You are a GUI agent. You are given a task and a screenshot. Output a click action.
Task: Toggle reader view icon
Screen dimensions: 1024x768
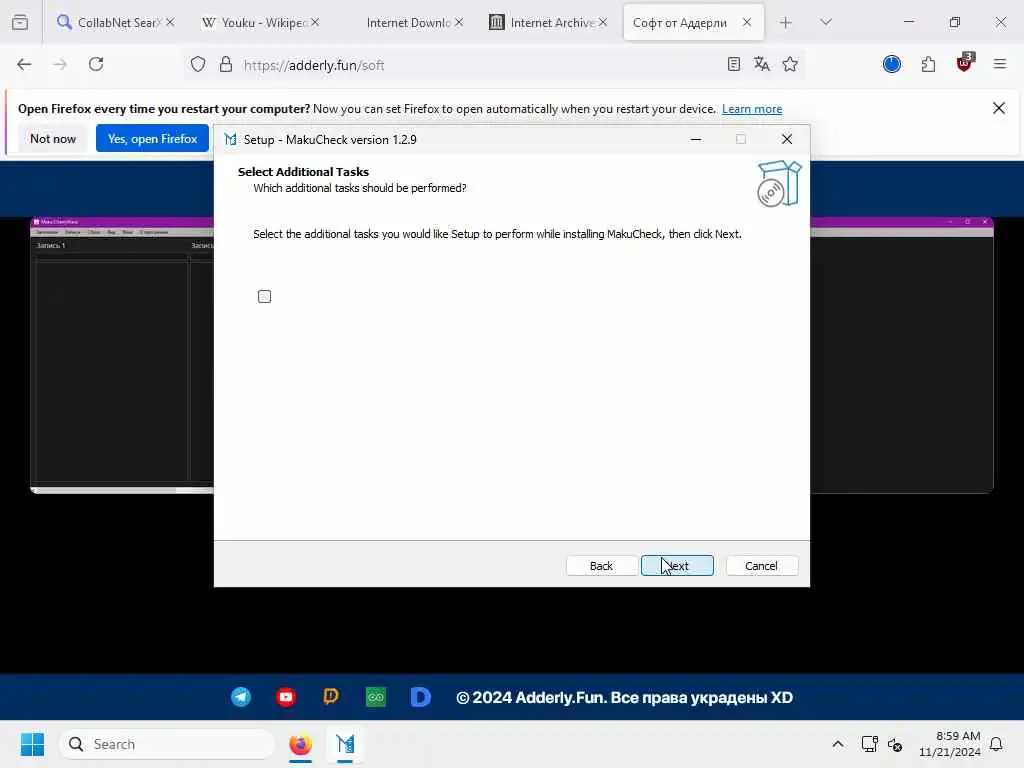click(x=733, y=64)
